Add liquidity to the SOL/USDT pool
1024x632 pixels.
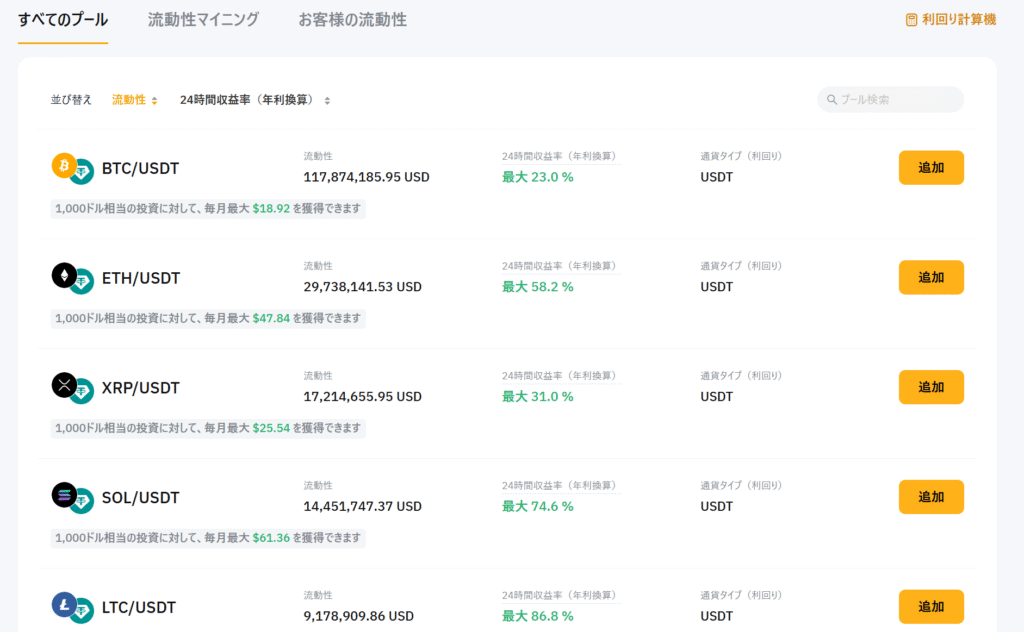pyautogui.click(x=931, y=497)
